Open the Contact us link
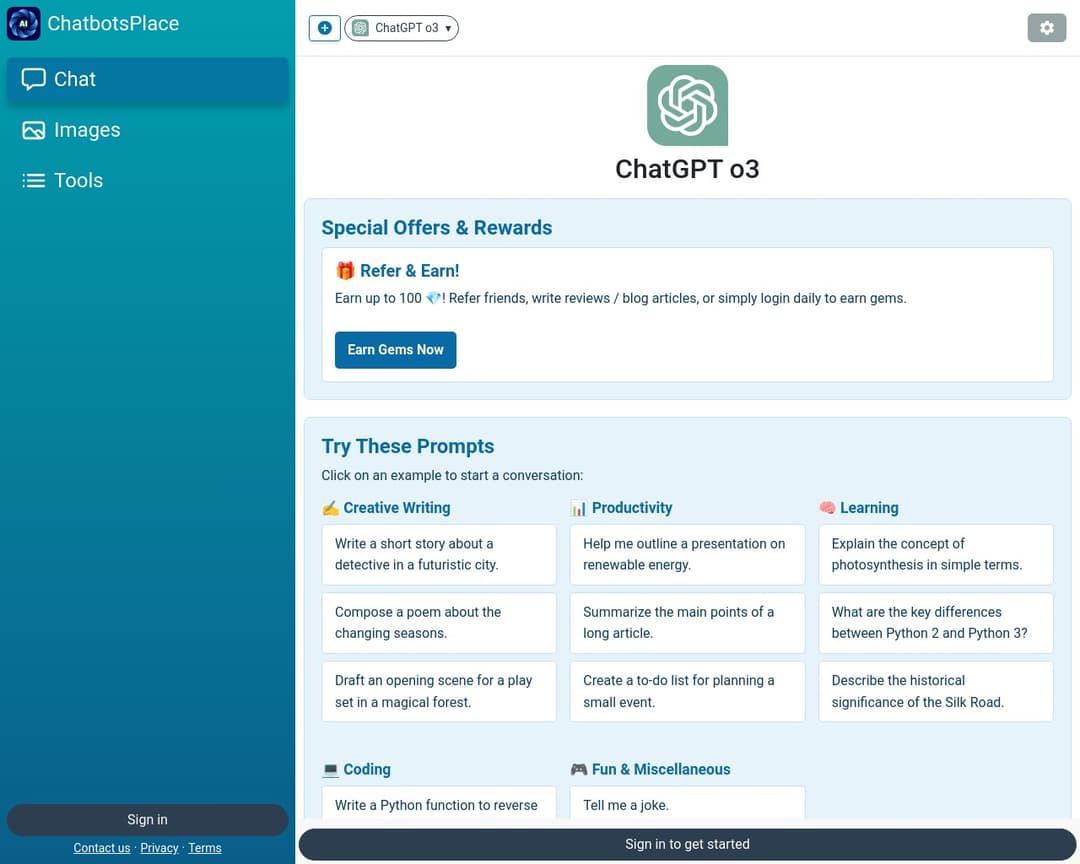 pyautogui.click(x=101, y=847)
